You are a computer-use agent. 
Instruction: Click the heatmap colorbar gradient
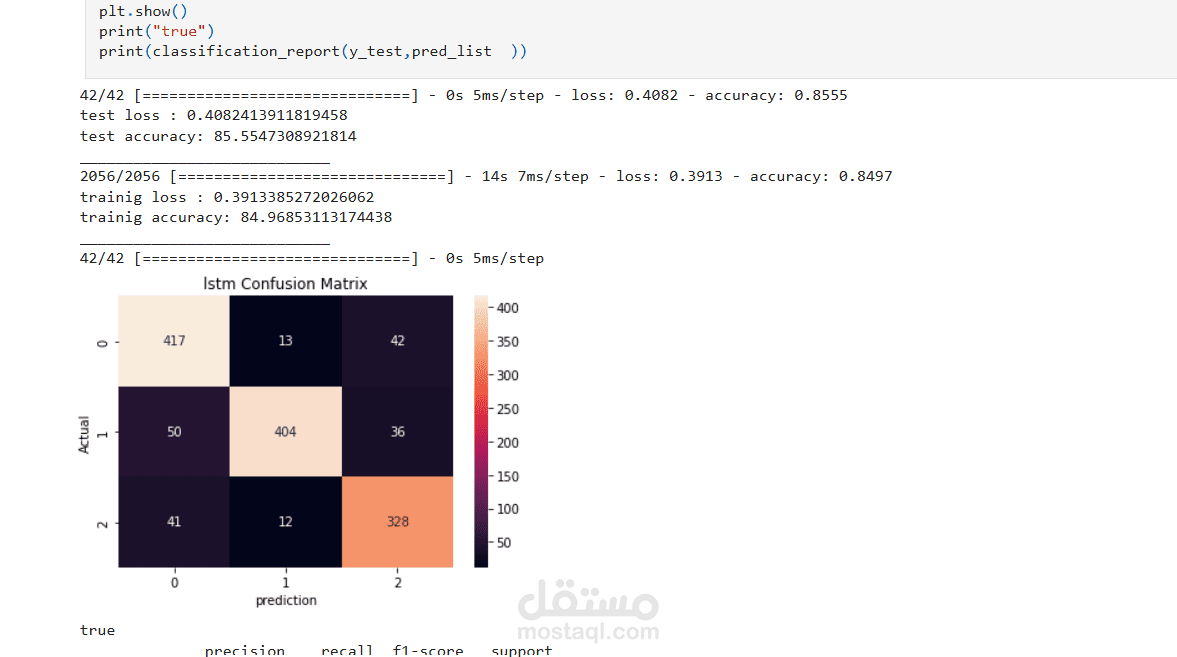point(480,432)
